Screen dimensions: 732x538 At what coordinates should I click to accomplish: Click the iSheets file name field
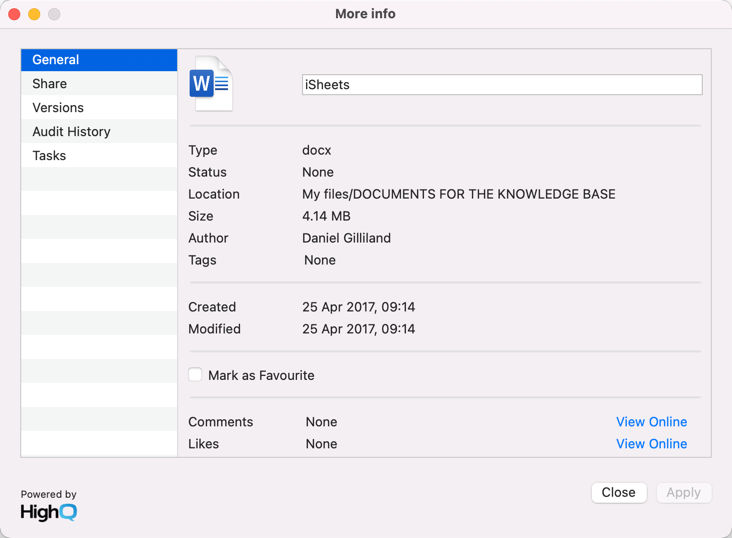coord(502,85)
